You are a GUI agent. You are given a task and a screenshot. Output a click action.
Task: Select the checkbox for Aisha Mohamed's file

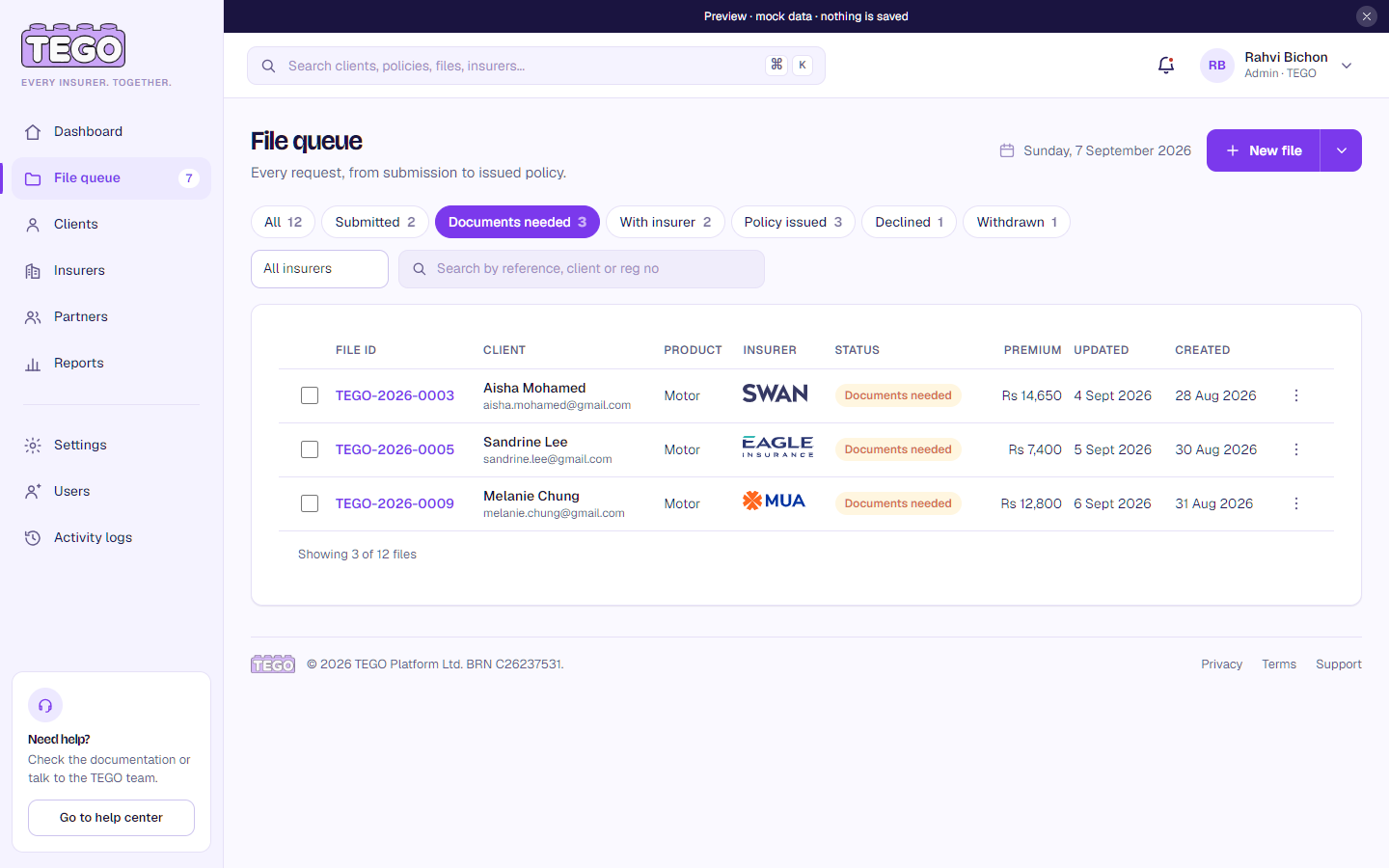310,395
